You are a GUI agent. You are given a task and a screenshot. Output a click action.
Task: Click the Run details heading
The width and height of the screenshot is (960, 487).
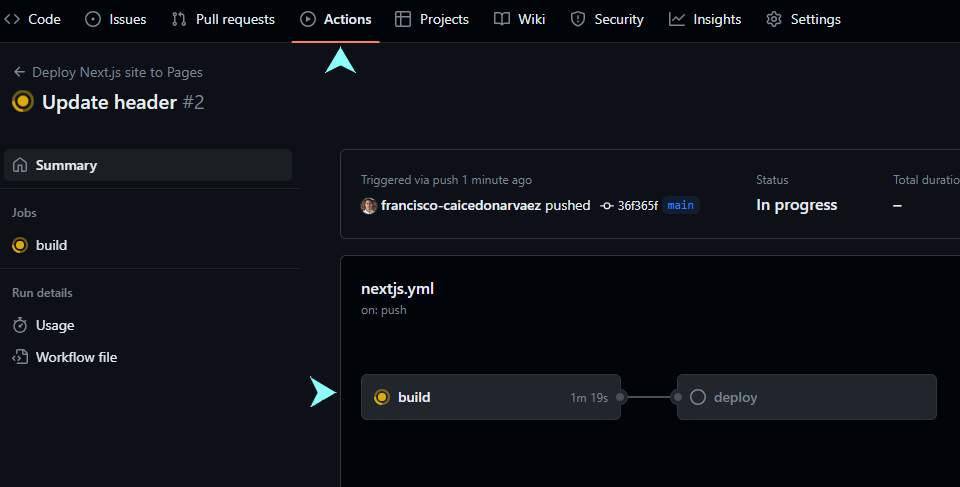pyautogui.click(x=42, y=293)
